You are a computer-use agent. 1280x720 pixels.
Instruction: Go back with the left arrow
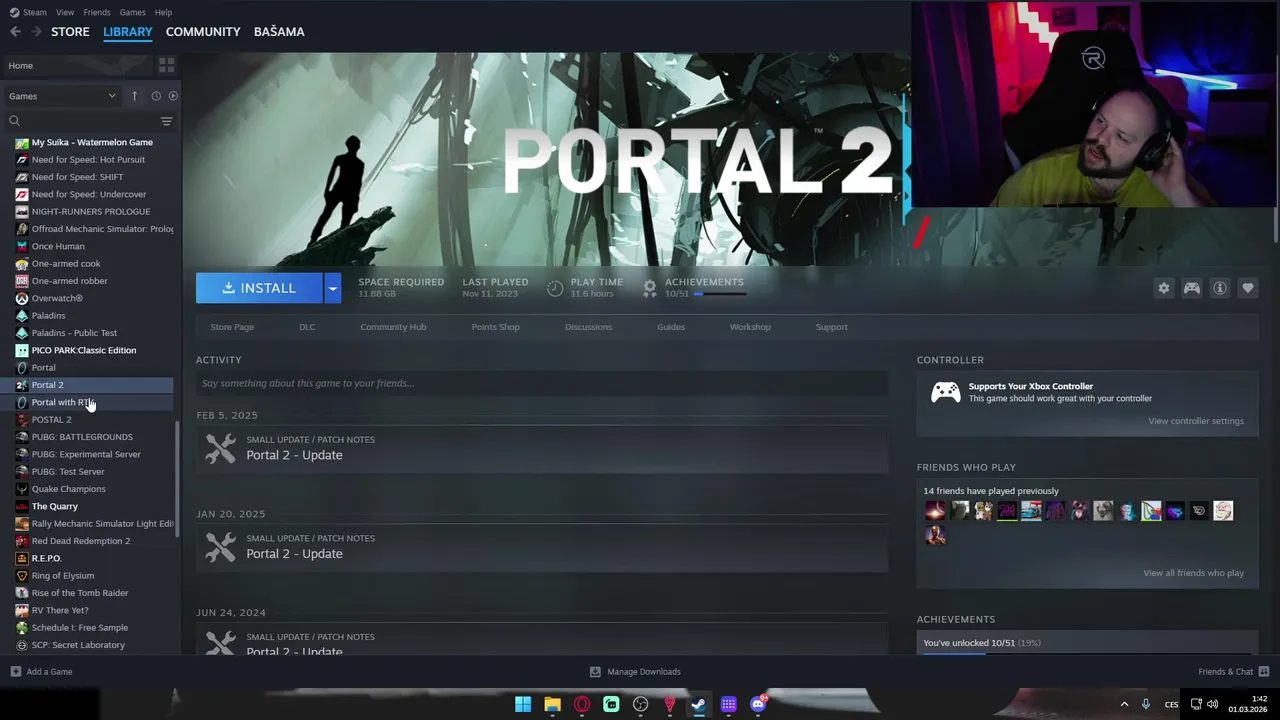point(15,32)
